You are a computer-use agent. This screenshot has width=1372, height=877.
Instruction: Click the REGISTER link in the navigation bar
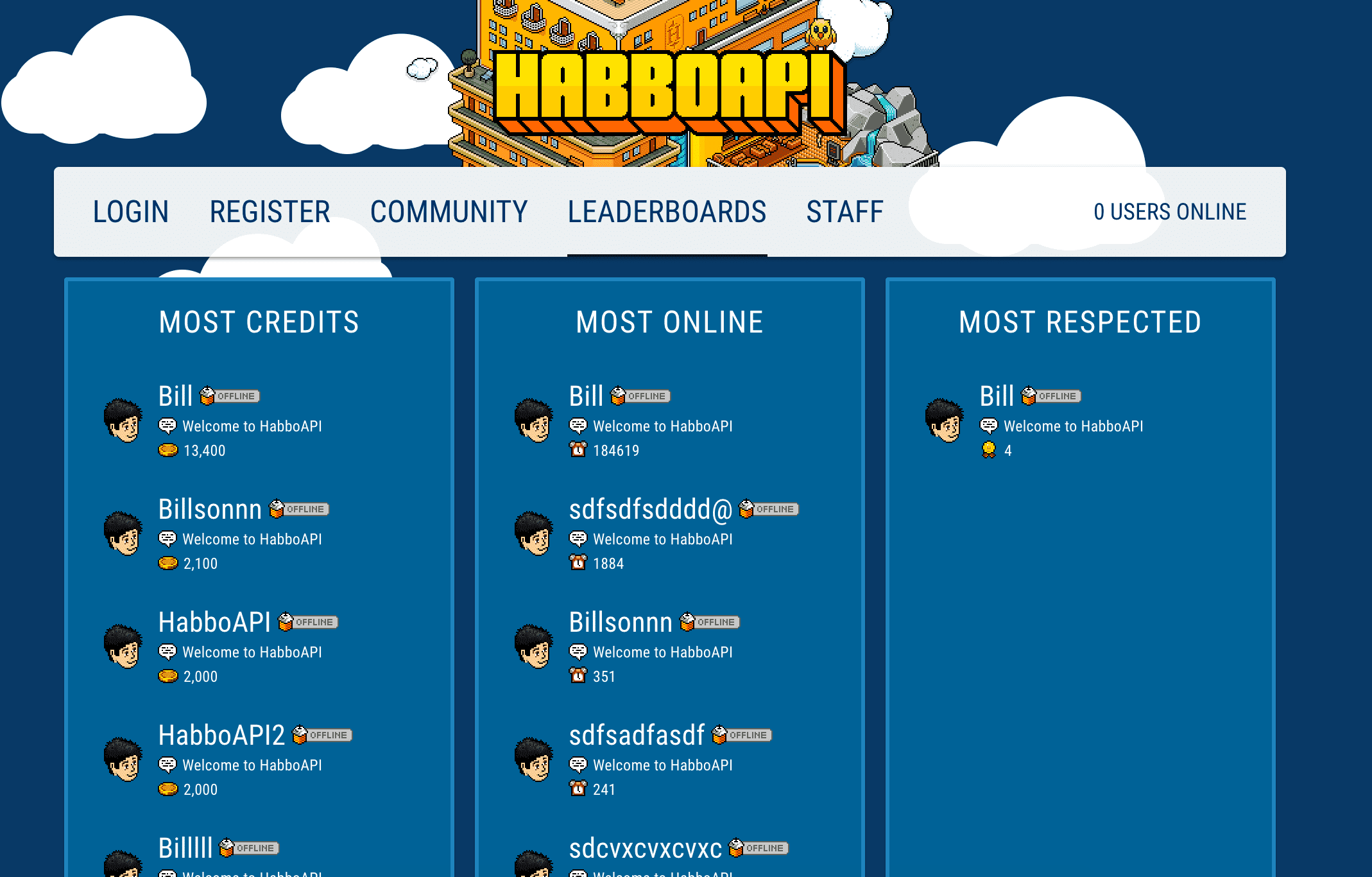270,211
